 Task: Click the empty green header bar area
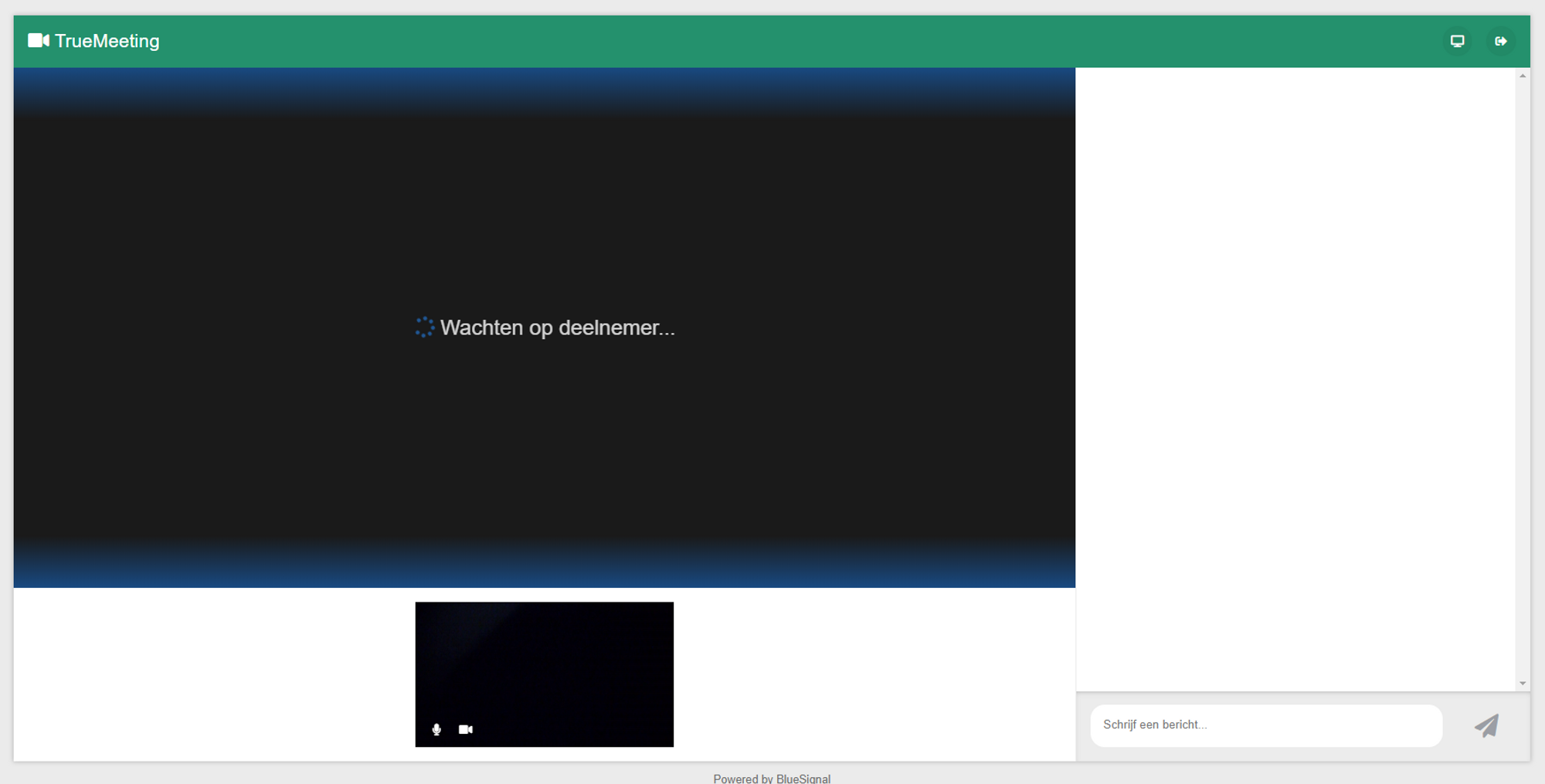point(772,41)
